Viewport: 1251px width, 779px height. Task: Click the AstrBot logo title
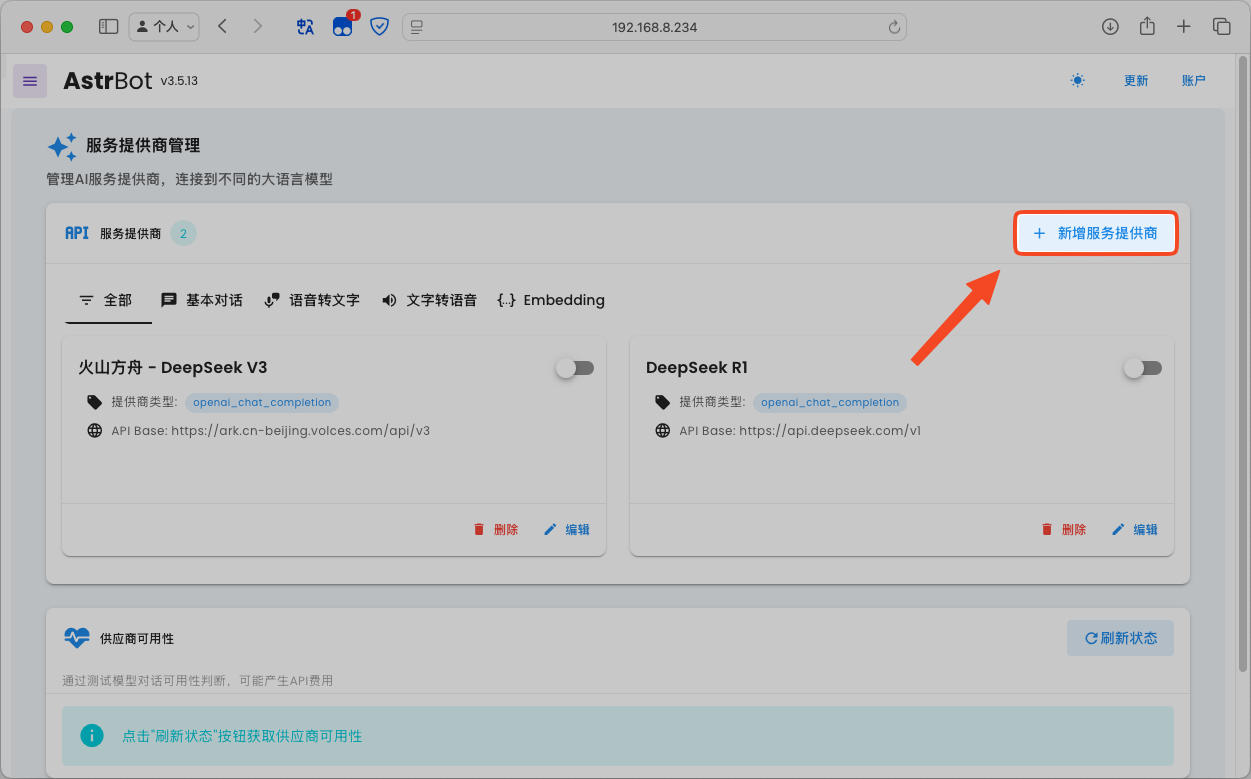click(108, 81)
